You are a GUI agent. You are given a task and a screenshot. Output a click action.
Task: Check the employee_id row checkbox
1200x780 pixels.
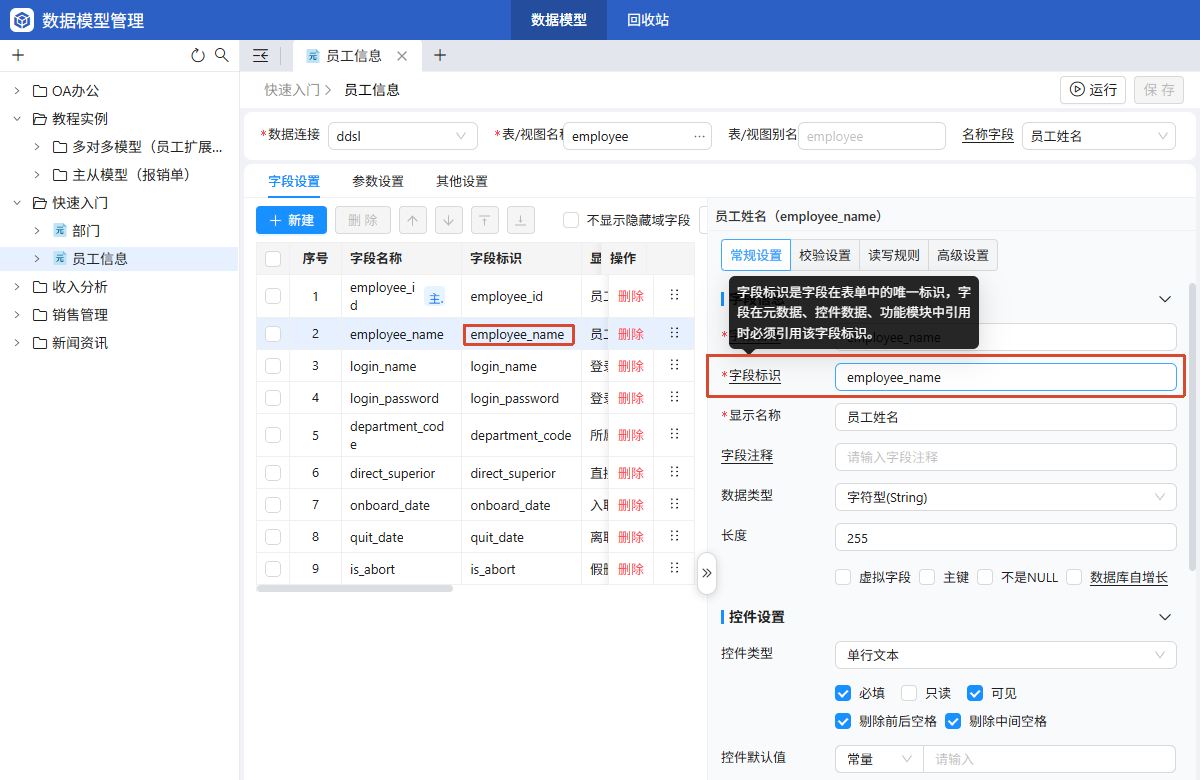pos(273,296)
